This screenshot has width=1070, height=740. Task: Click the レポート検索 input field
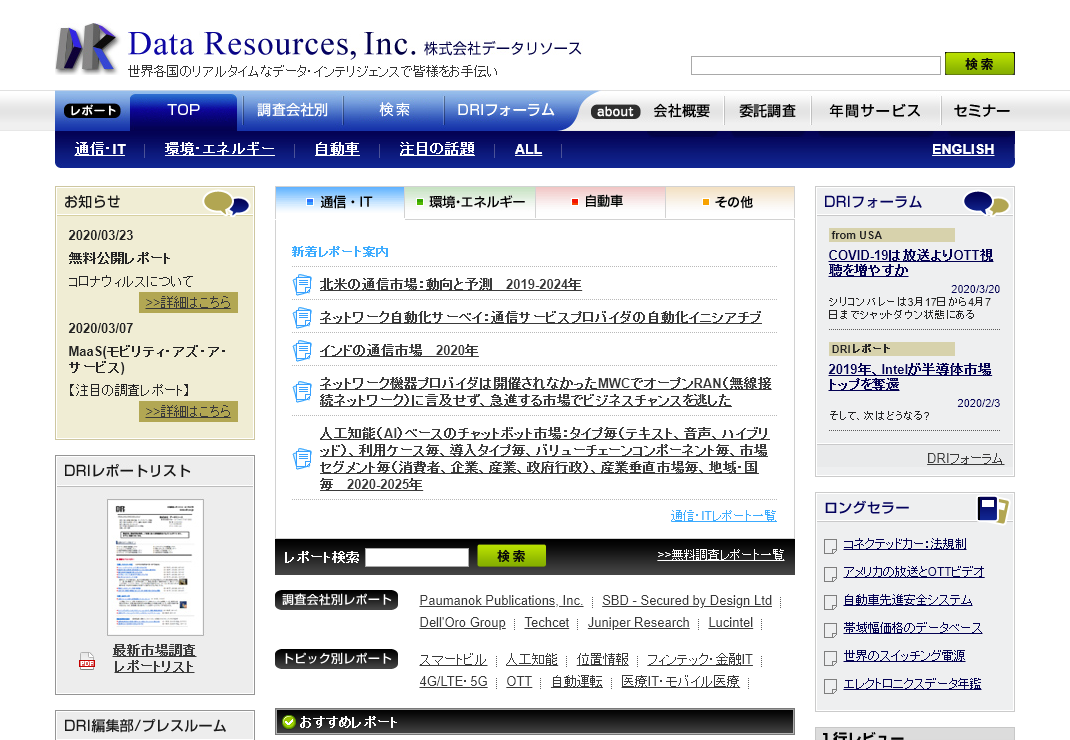(417, 557)
